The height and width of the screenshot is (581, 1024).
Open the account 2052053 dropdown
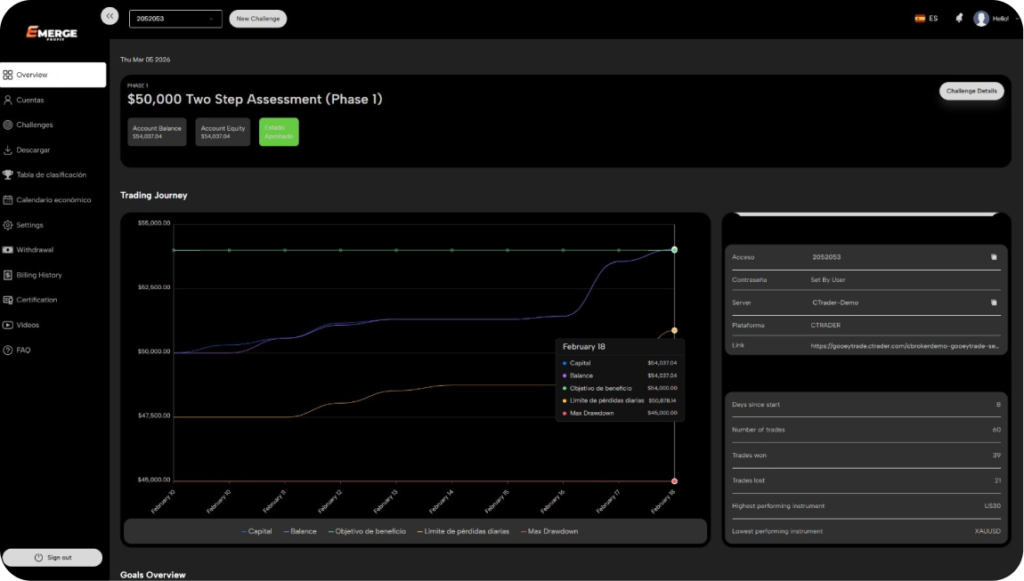click(x=175, y=18)
